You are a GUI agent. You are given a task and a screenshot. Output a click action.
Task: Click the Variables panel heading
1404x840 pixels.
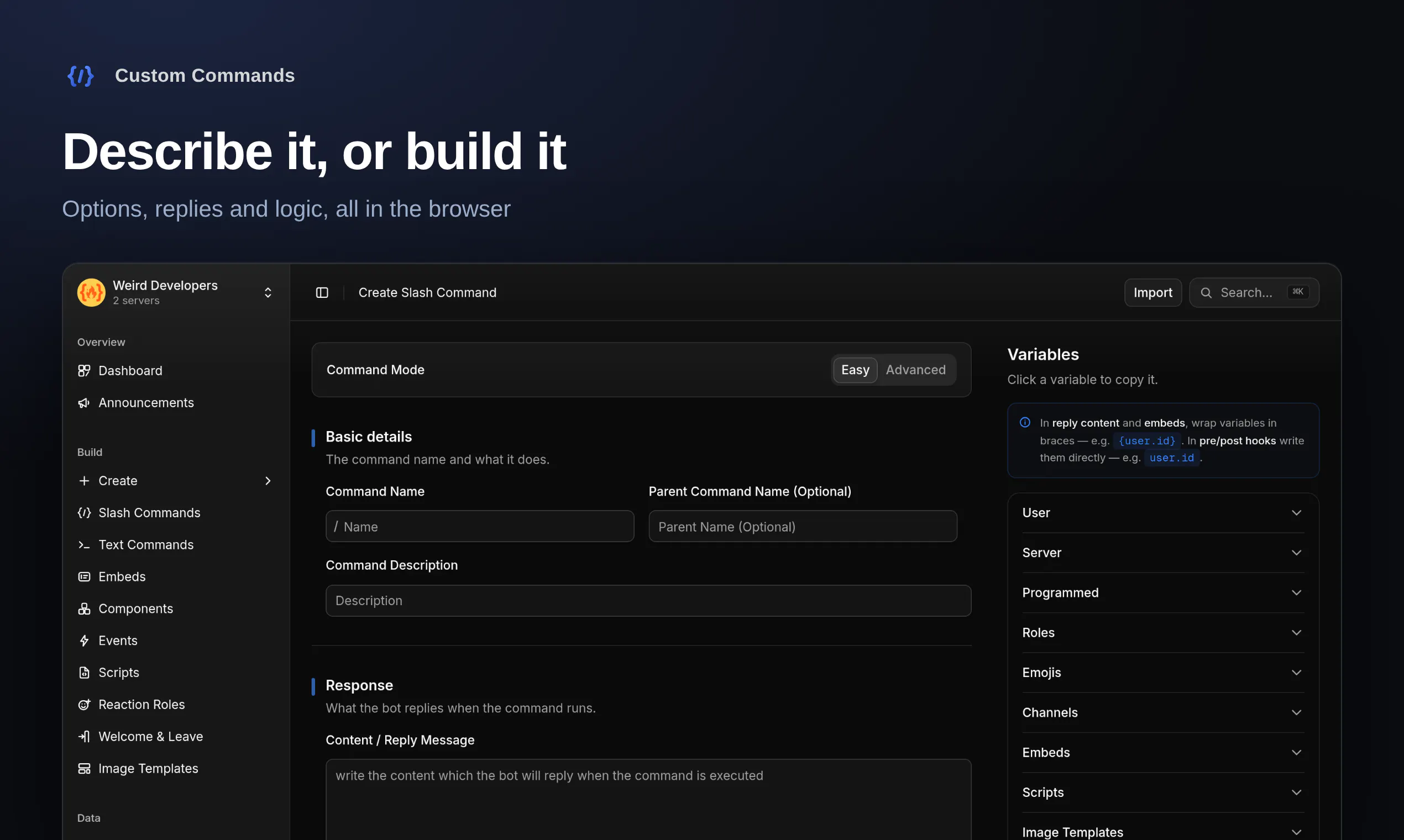point(1043,354)
